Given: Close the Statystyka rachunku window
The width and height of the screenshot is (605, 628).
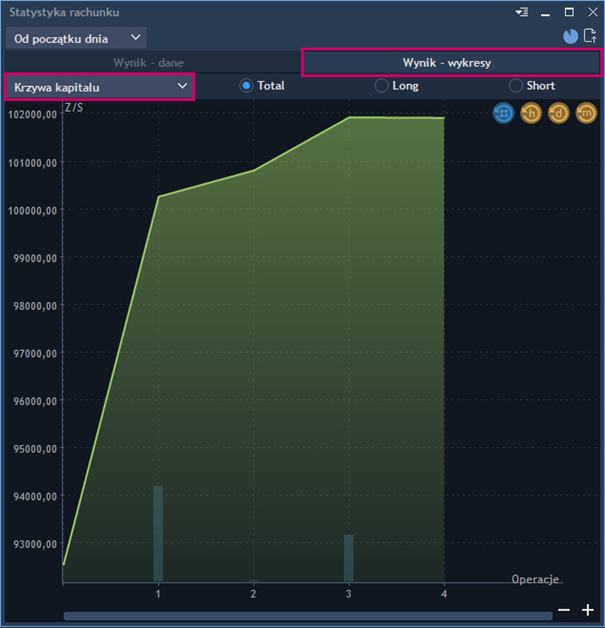Looking at the screenshot, I should pos(591,12).
